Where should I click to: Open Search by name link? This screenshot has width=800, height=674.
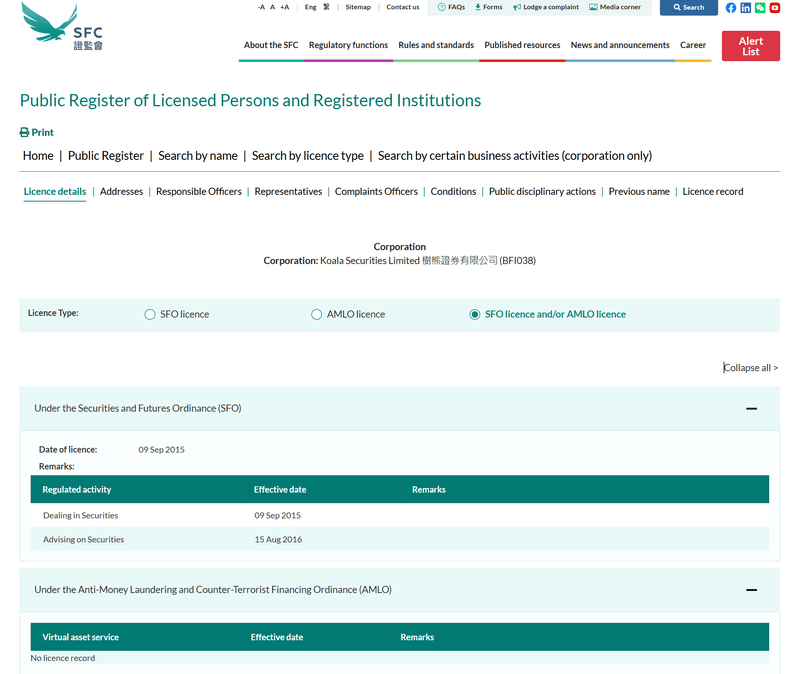(197, 156)
